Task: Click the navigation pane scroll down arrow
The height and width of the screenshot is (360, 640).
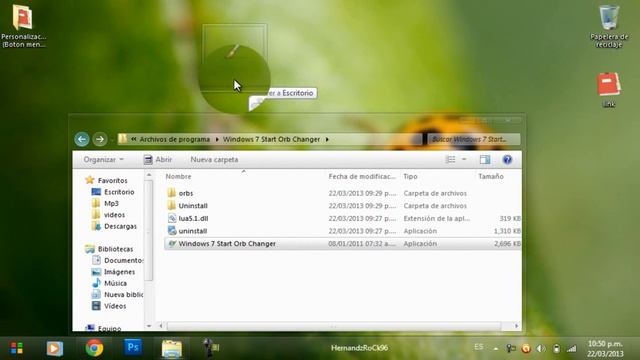Action: pos(149,326)
